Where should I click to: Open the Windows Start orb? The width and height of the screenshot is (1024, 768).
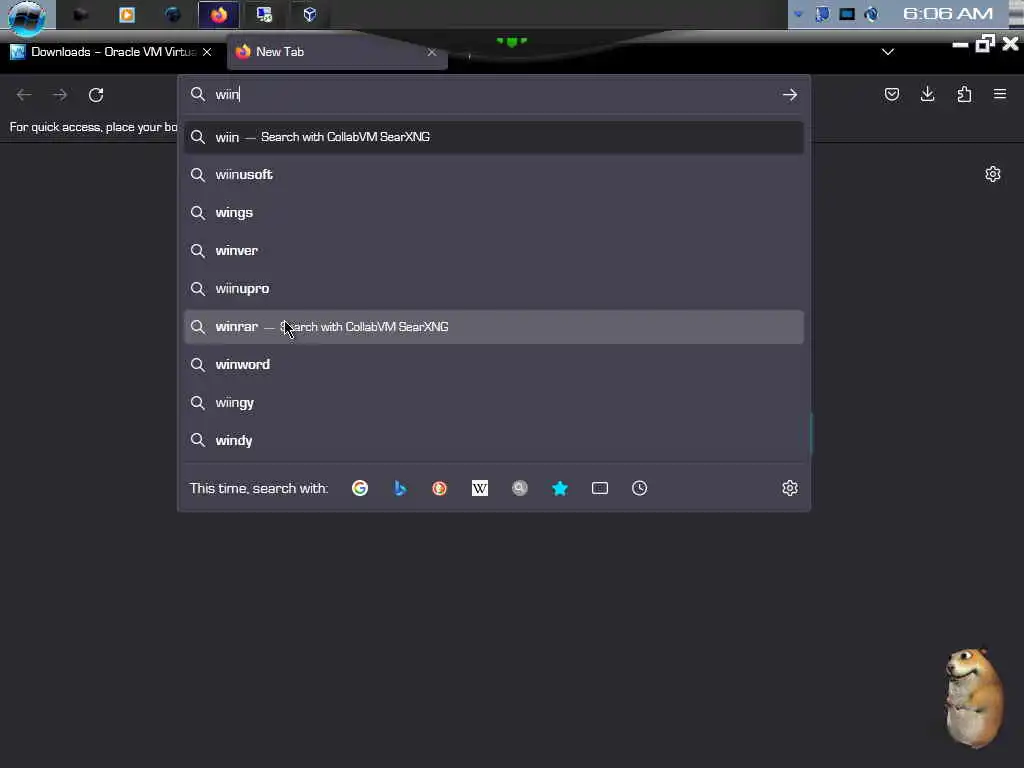coord(26,16)
